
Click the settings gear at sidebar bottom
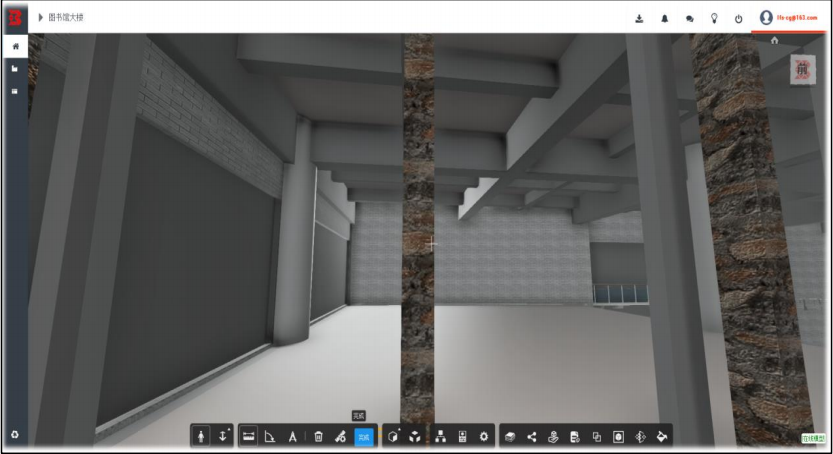tap(15, 434)
